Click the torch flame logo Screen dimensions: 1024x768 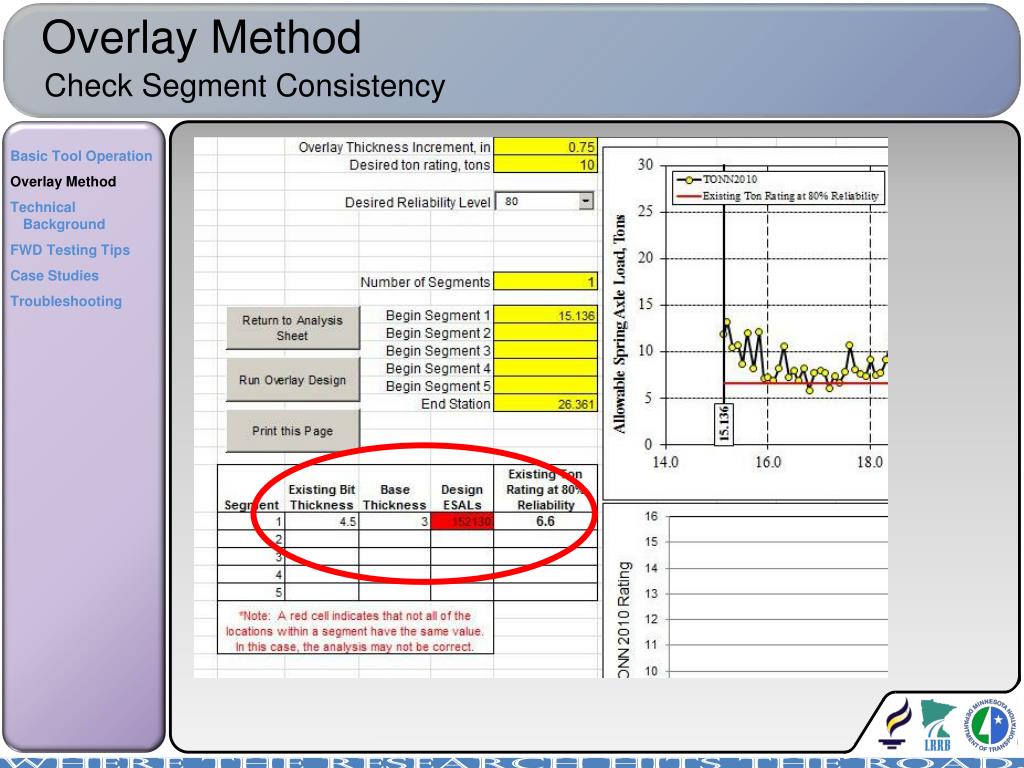point(895,723)
